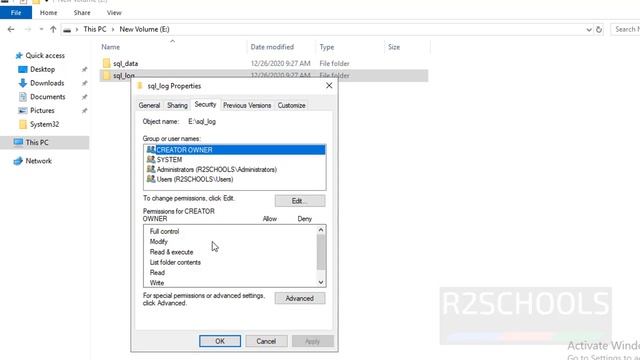Open Downloads in the sidebar
The image size is (640, 360).
(47, 83)
